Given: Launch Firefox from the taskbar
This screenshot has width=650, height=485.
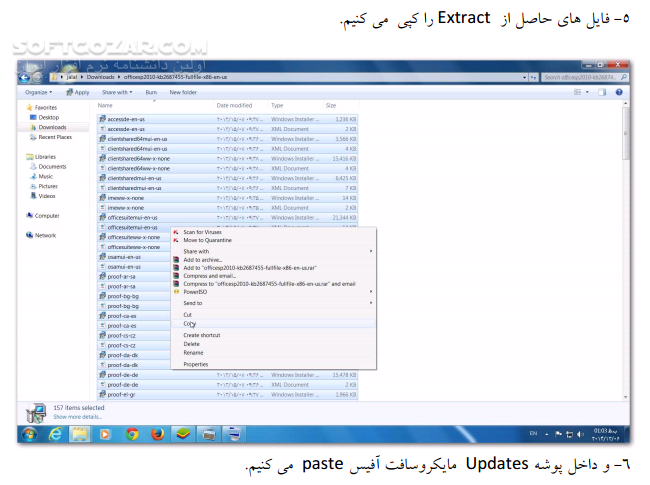Looking at the screenshot, I should [x=157, y=434].
